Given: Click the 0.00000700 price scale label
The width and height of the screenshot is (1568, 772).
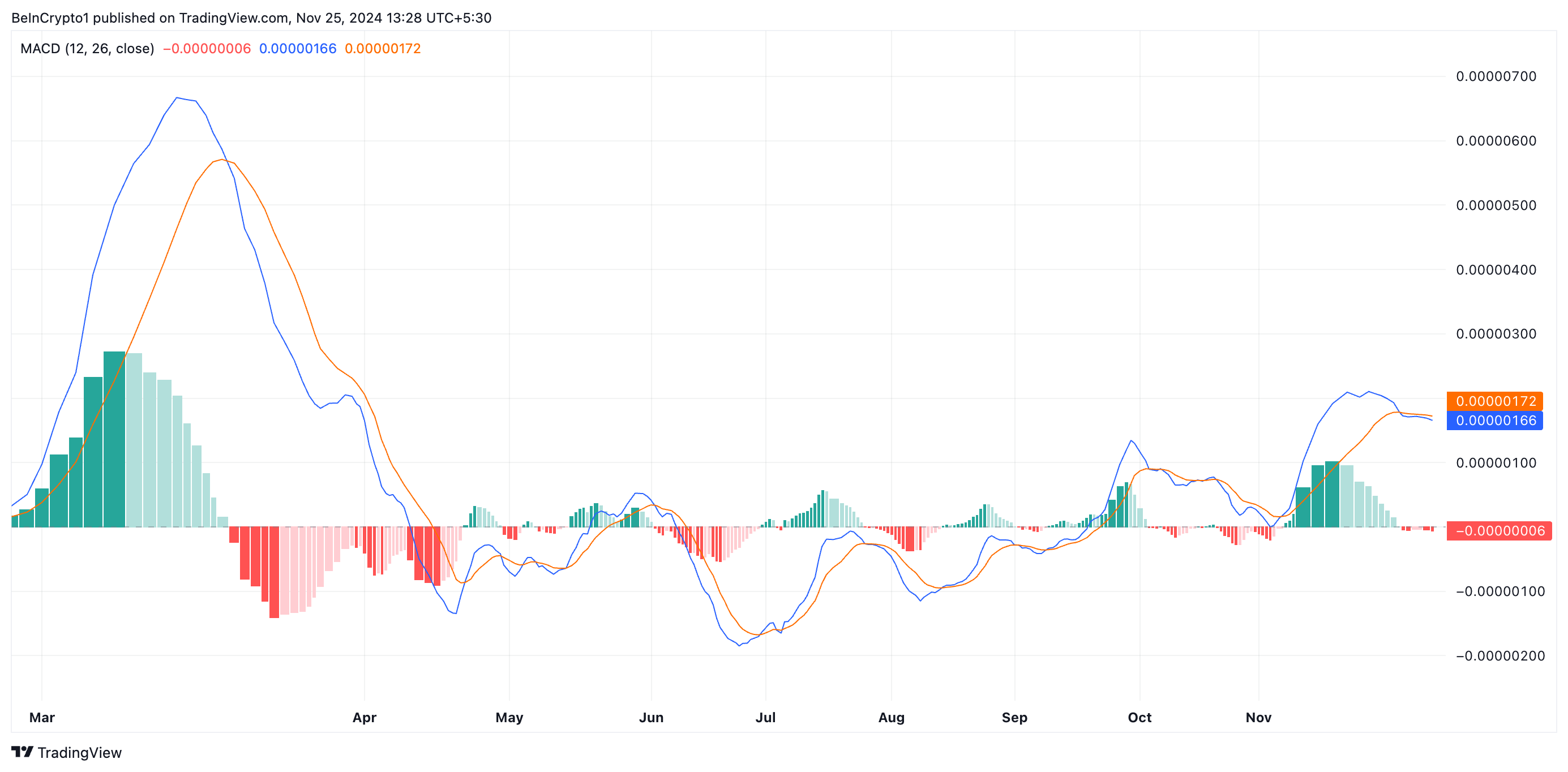Looking at the screenshot, I should (x=1496, y=76).
